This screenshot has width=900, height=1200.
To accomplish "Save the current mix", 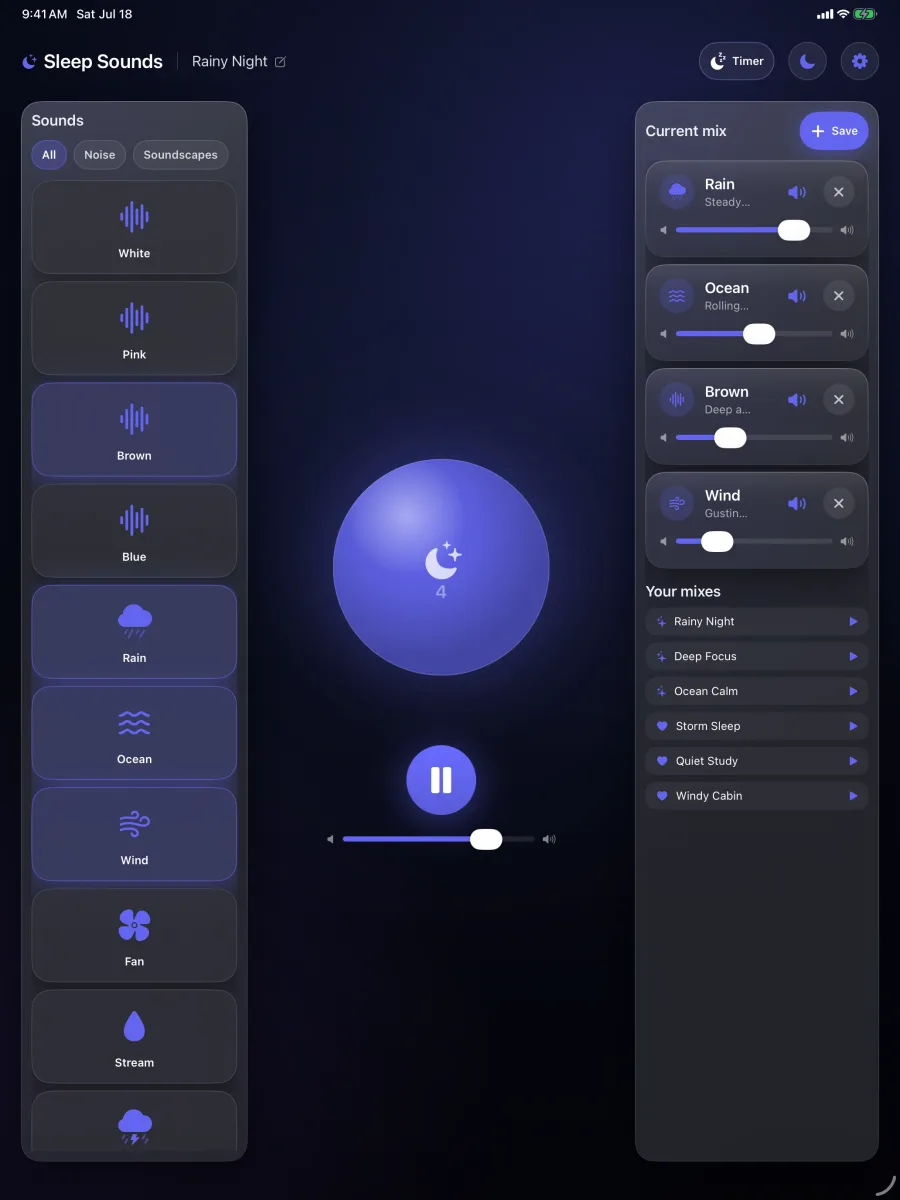I will coord(834,131).
